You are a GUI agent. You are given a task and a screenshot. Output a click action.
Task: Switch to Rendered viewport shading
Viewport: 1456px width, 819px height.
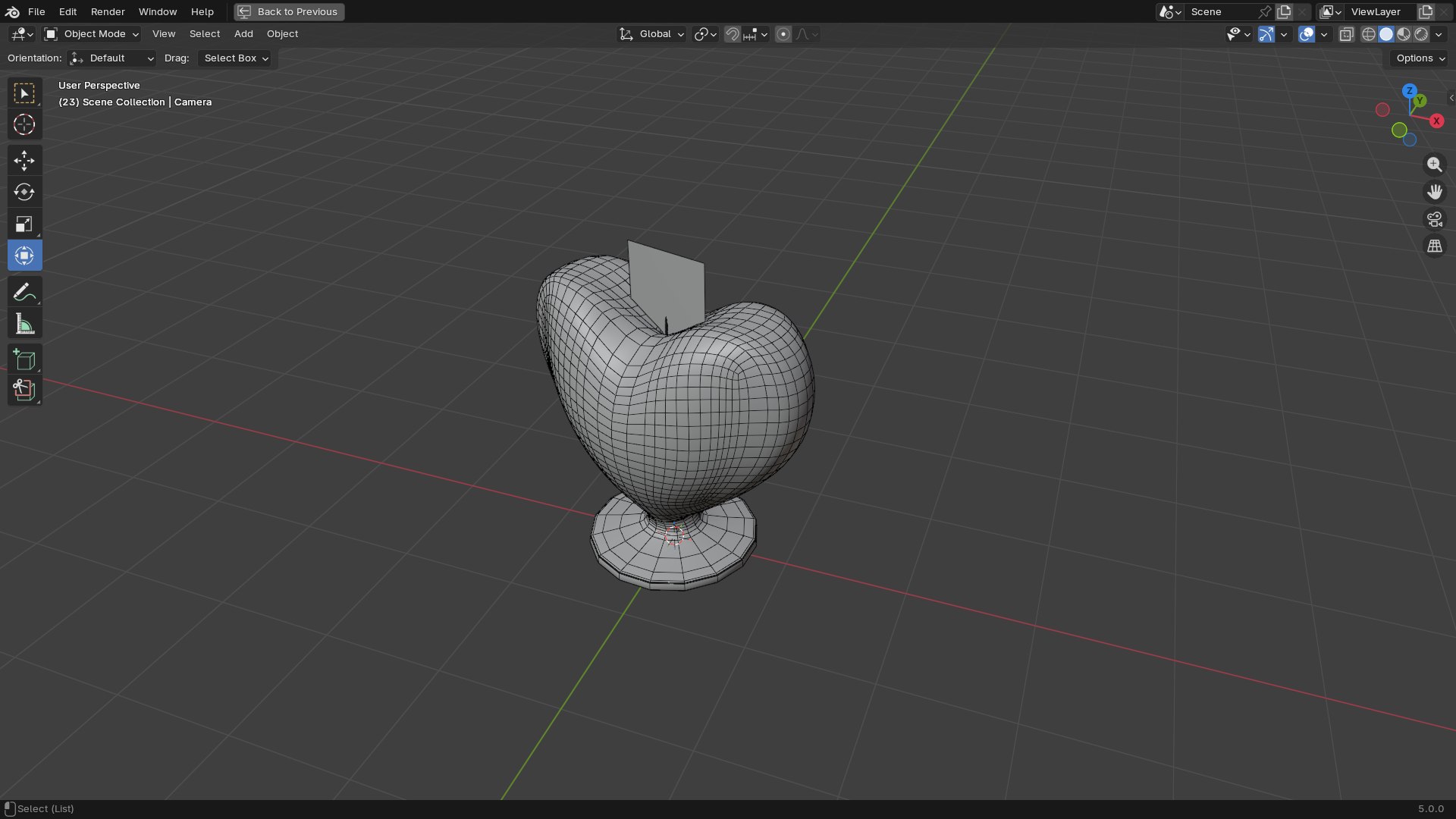[1421, 34]
